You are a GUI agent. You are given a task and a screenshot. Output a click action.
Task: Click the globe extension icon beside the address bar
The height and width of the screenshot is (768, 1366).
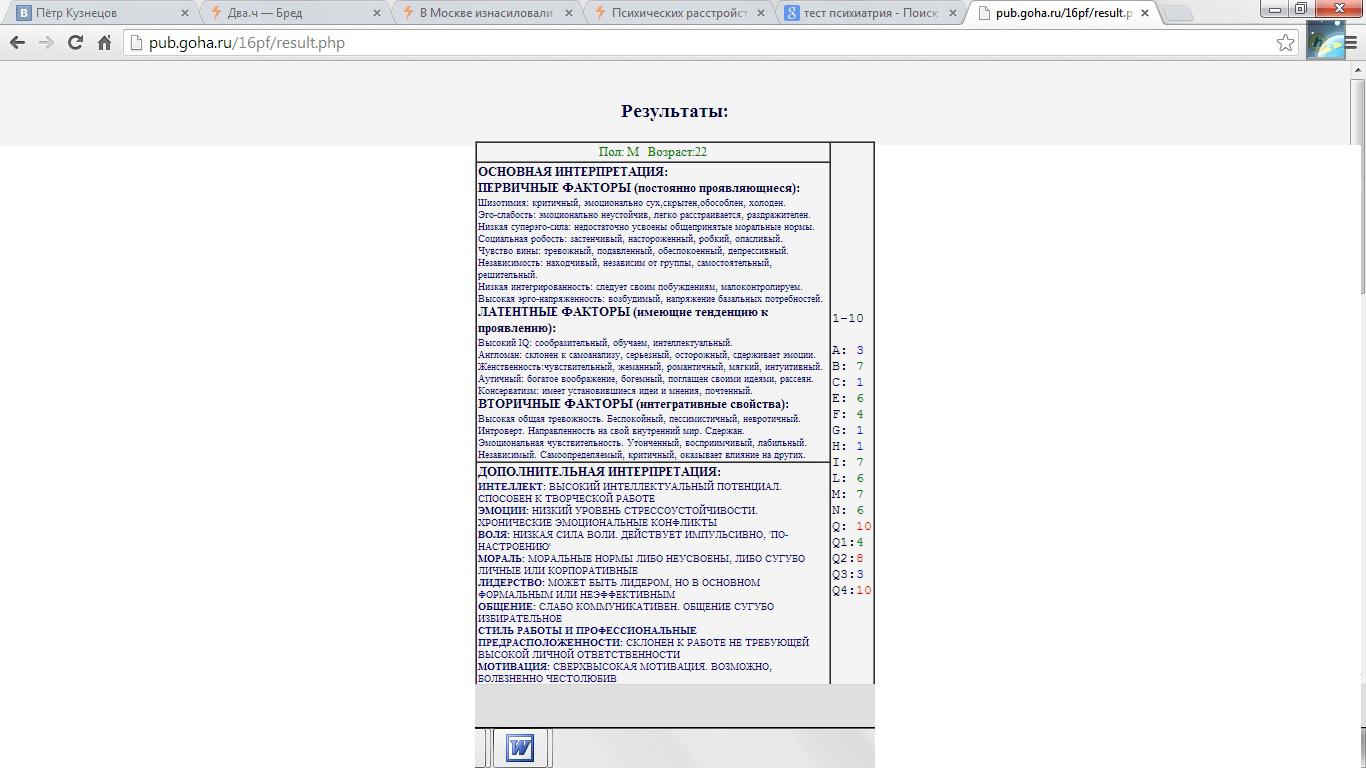point(1326,42)
